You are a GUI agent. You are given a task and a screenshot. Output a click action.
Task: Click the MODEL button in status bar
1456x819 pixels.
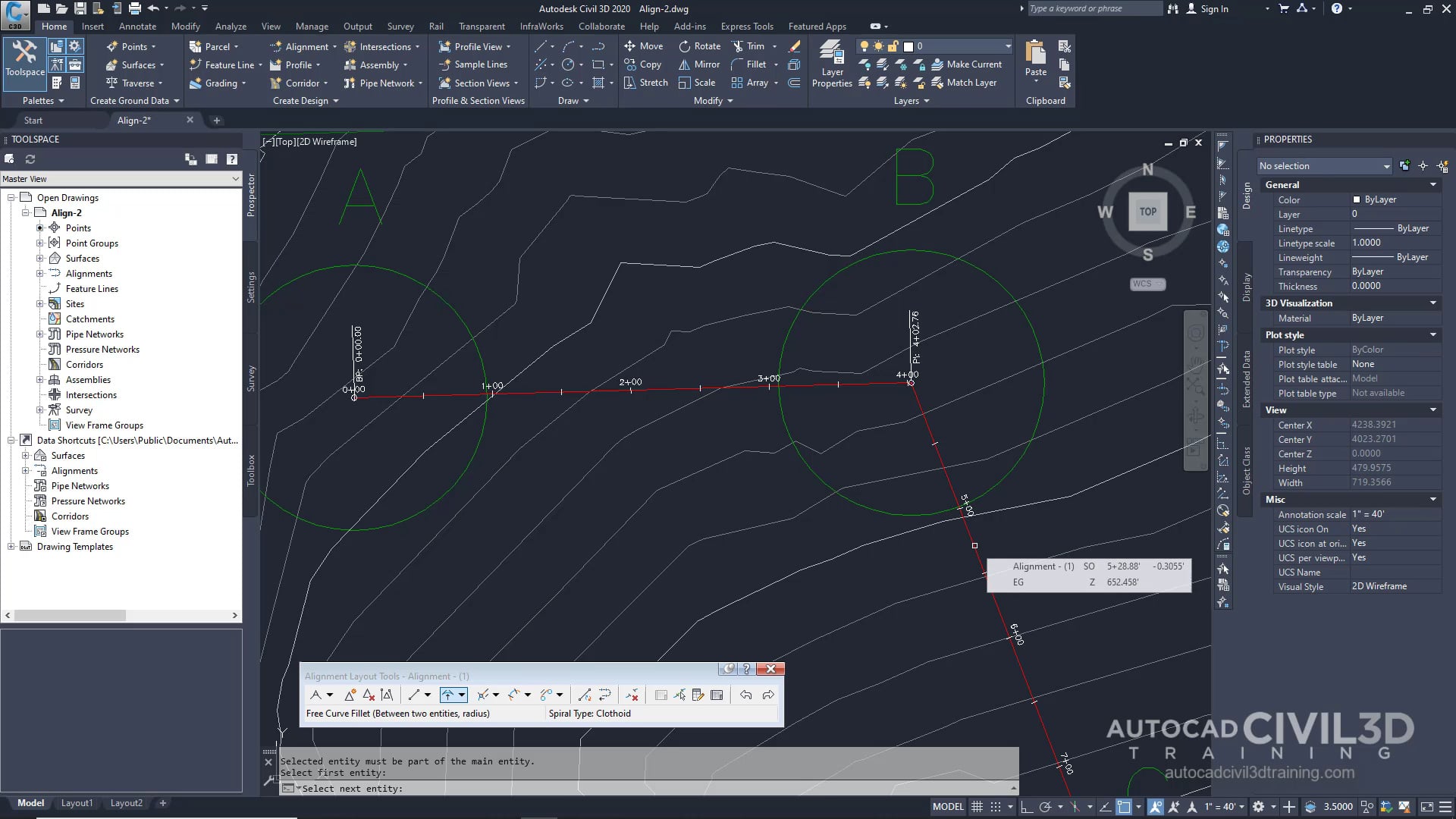point(948,807)
